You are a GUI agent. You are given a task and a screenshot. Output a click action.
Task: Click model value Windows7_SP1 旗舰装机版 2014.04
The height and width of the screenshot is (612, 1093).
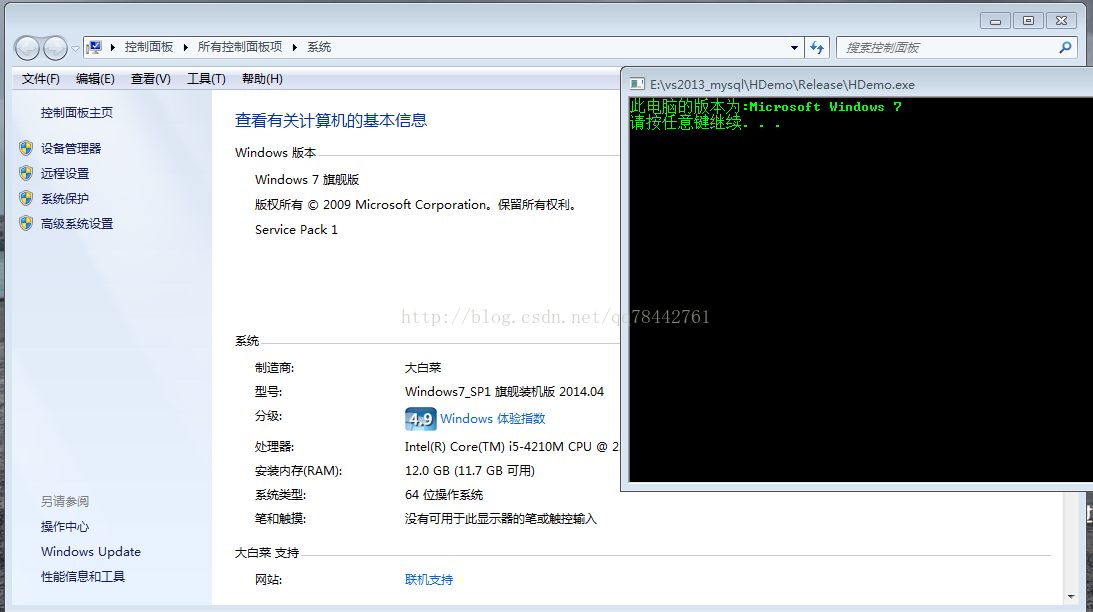(x=504, y=392)
